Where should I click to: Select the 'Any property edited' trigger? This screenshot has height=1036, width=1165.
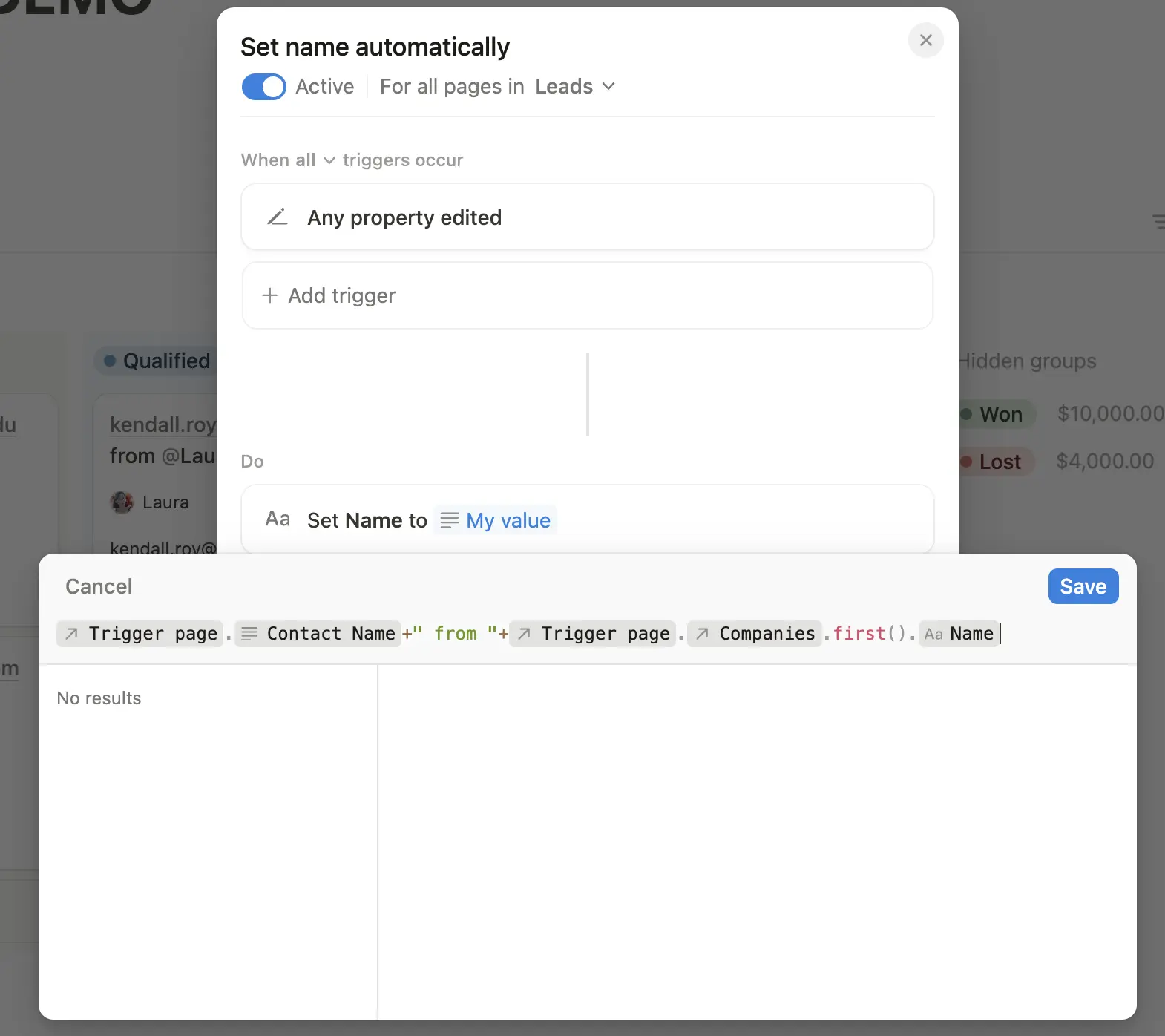404,217
